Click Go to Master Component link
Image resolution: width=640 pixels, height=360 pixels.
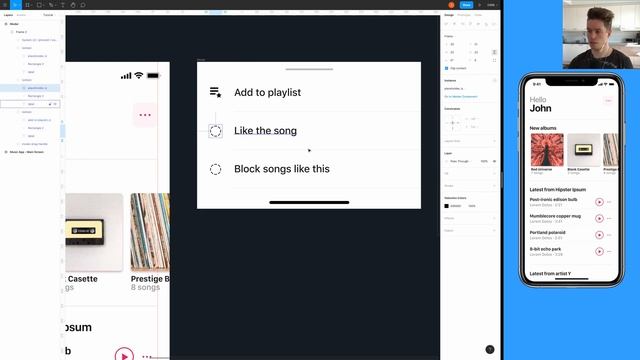461,96
